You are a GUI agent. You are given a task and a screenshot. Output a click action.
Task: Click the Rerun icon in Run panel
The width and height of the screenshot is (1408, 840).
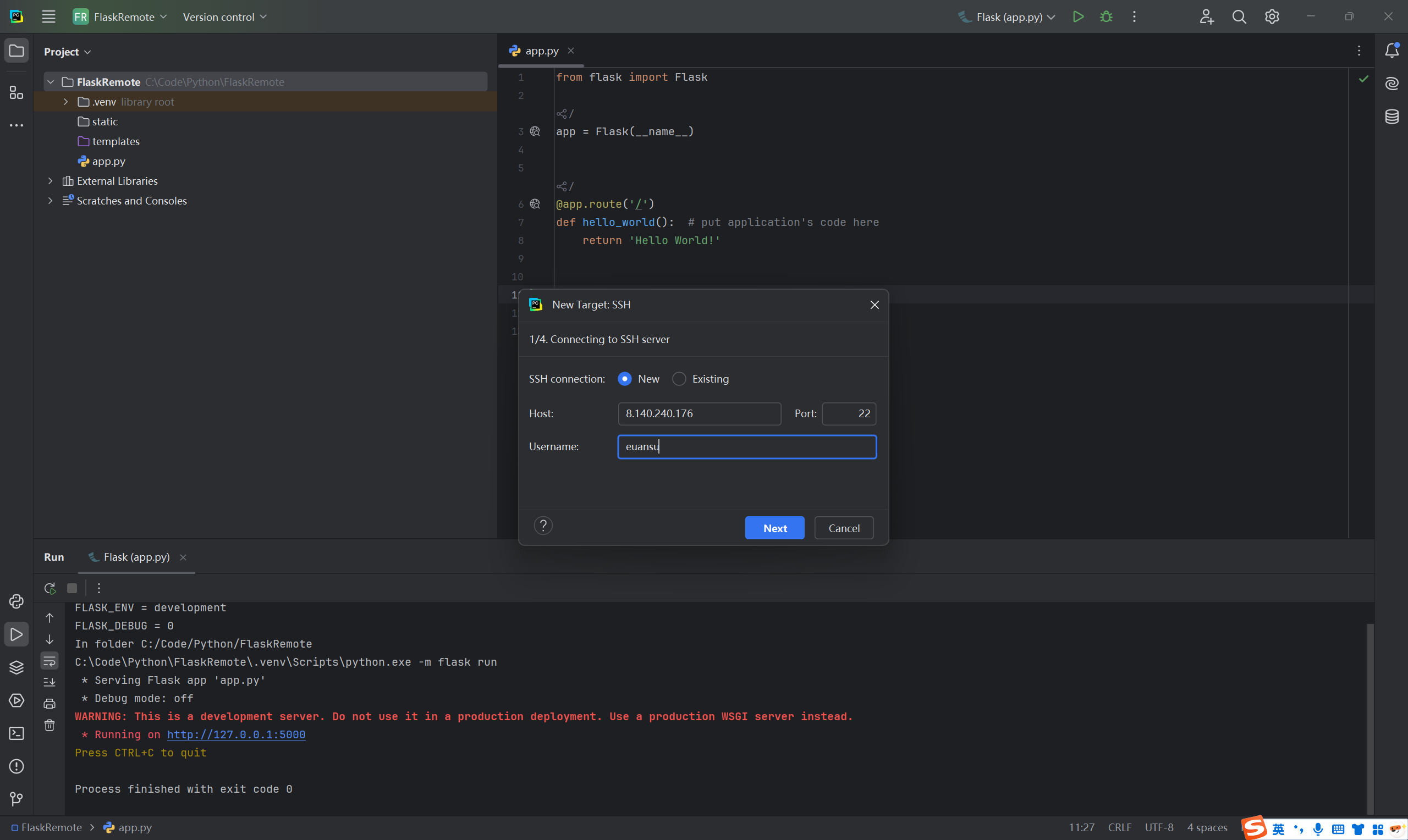(x=50, y=588)
